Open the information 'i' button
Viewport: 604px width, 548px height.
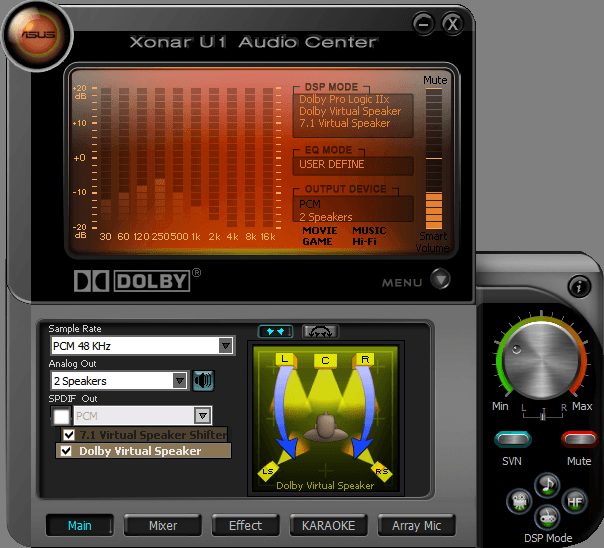(x=579, y=286)
